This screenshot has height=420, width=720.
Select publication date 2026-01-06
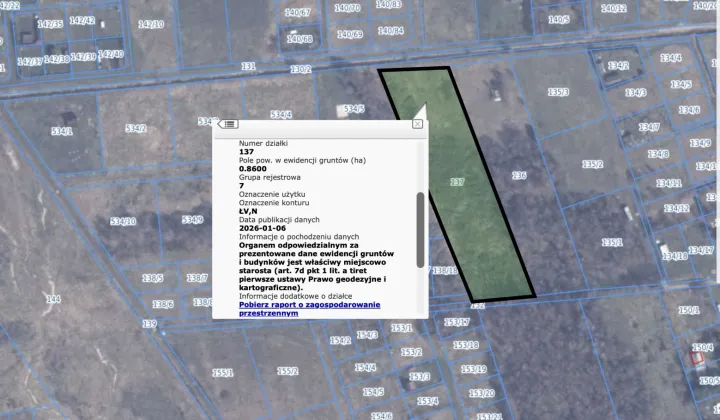point(262,228)
